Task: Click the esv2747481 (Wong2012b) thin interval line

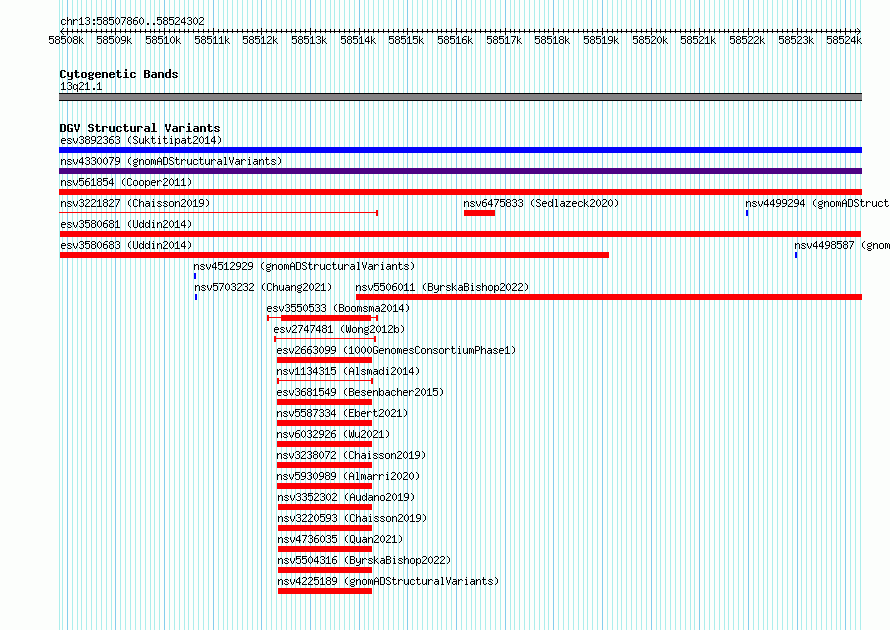Action: 325,339
